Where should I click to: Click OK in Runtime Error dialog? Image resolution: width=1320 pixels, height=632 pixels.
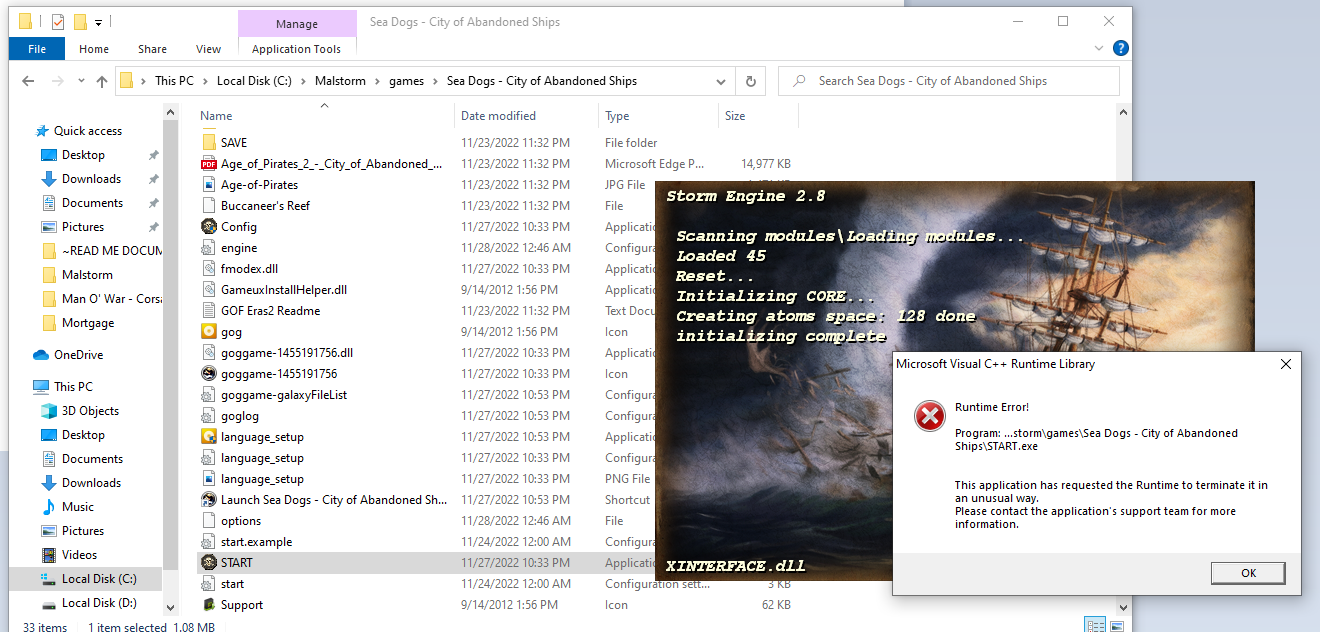(1248, 573)
